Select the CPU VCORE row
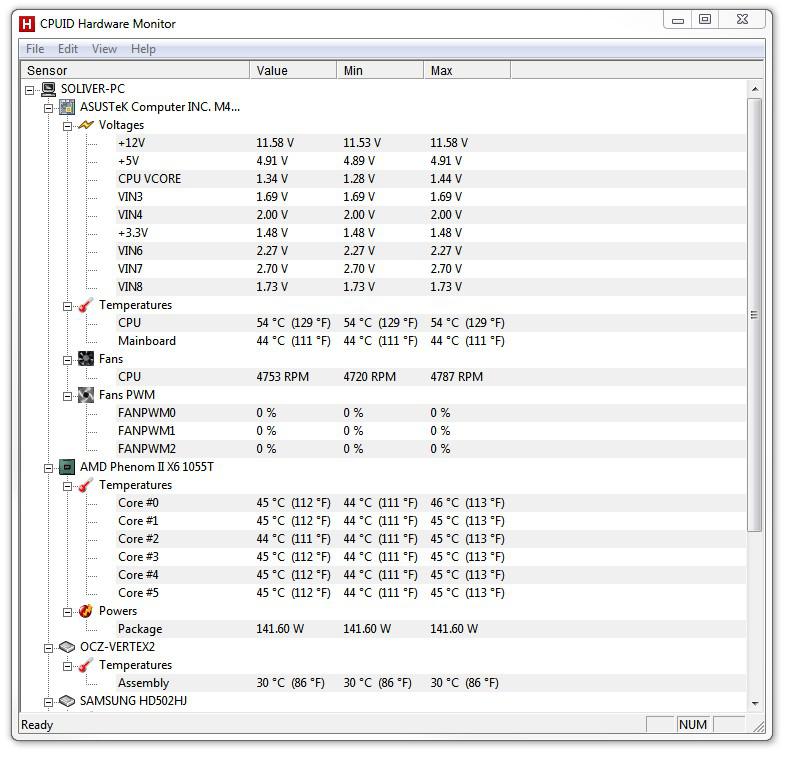Image resolution: width=787 pixels, height=760 pixels. pyautogui.click(x=431, y=179)
